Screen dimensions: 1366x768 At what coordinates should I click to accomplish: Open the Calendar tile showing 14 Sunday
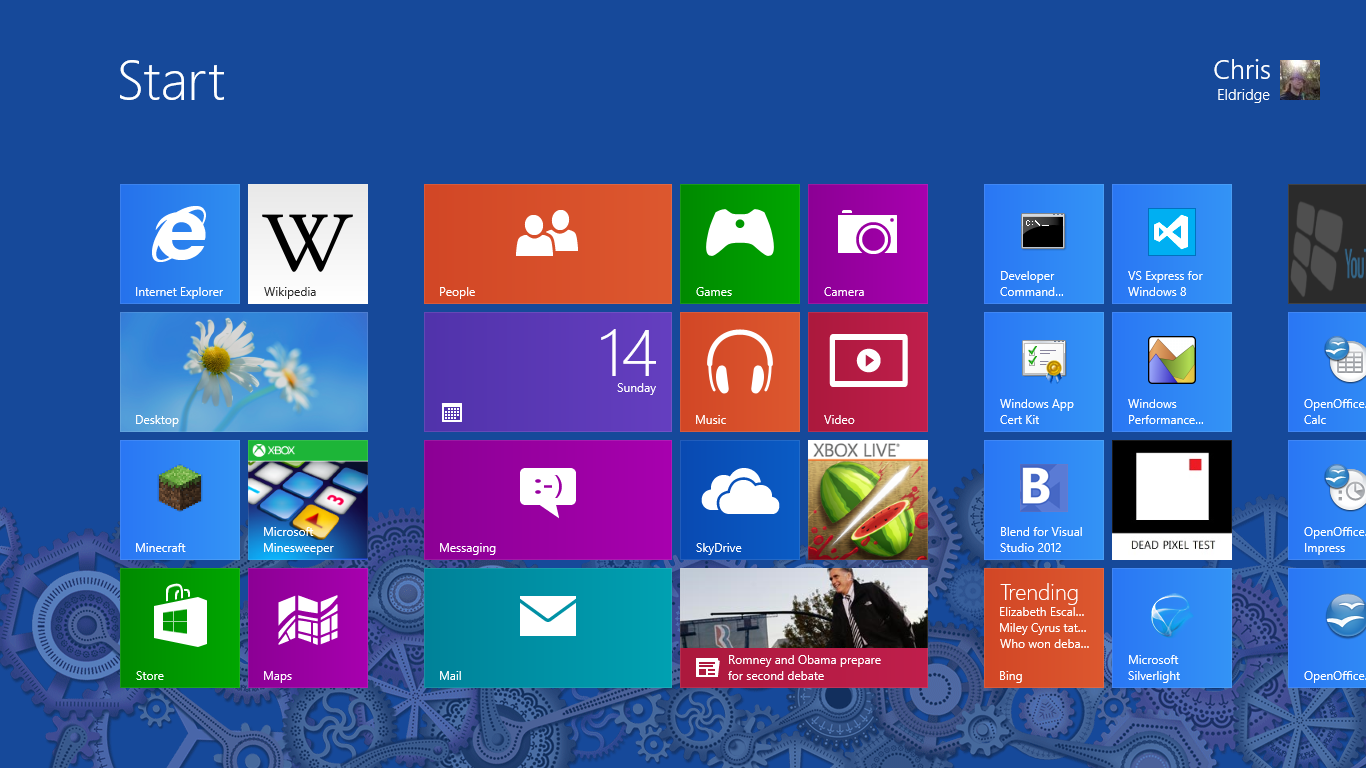tap(548, 372)
